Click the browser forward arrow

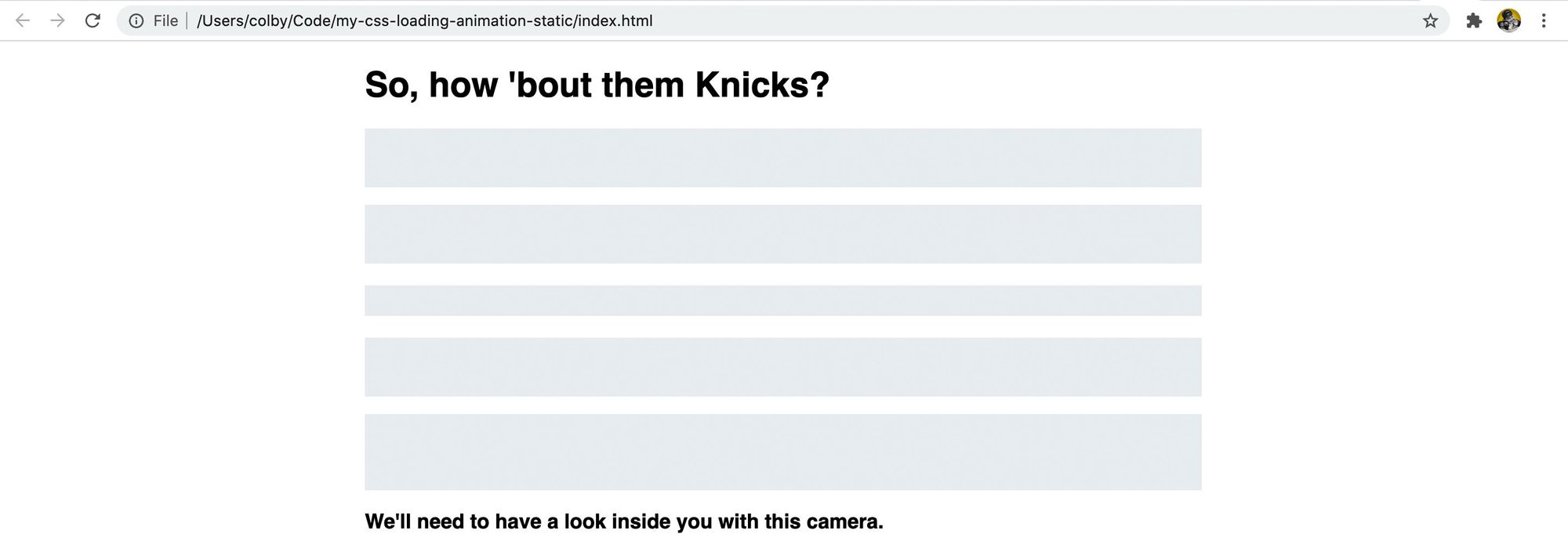click(57, 21)
